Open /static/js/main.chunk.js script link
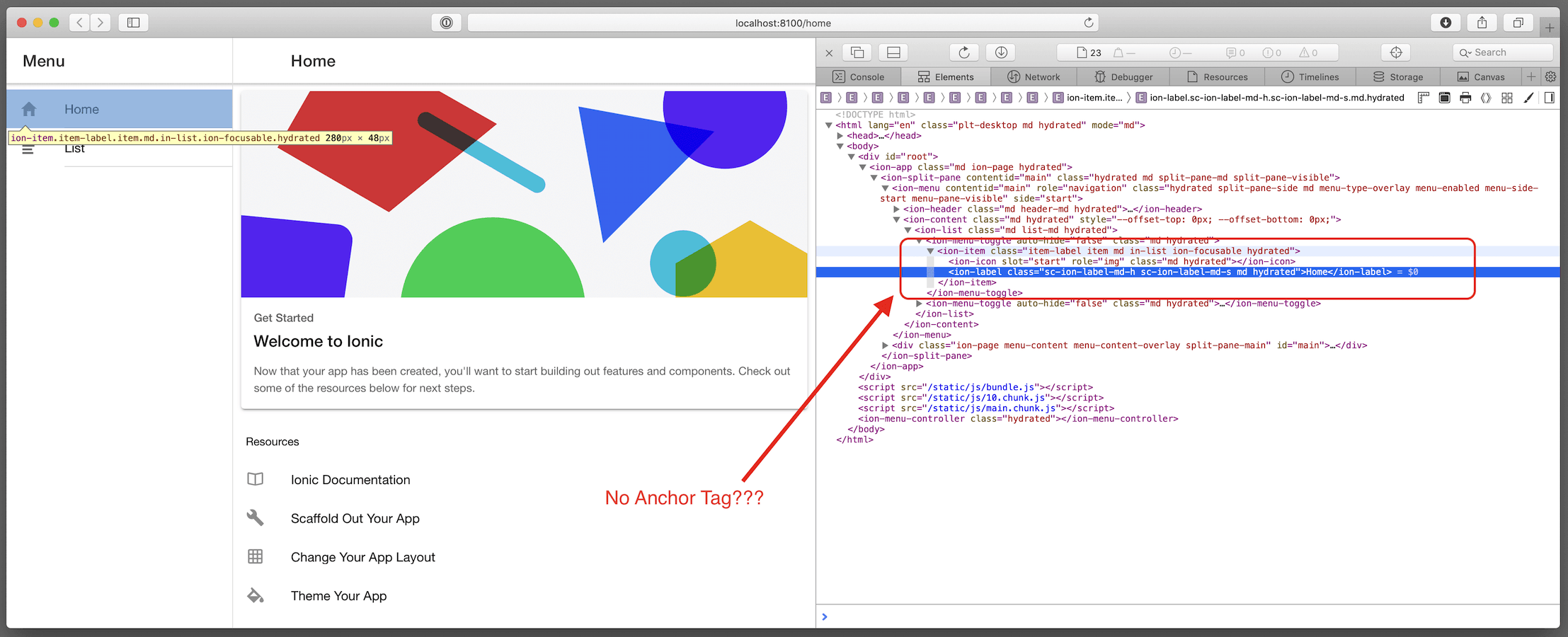The height and width of the screenshot is (637, 1568). [x=992, y=408]
